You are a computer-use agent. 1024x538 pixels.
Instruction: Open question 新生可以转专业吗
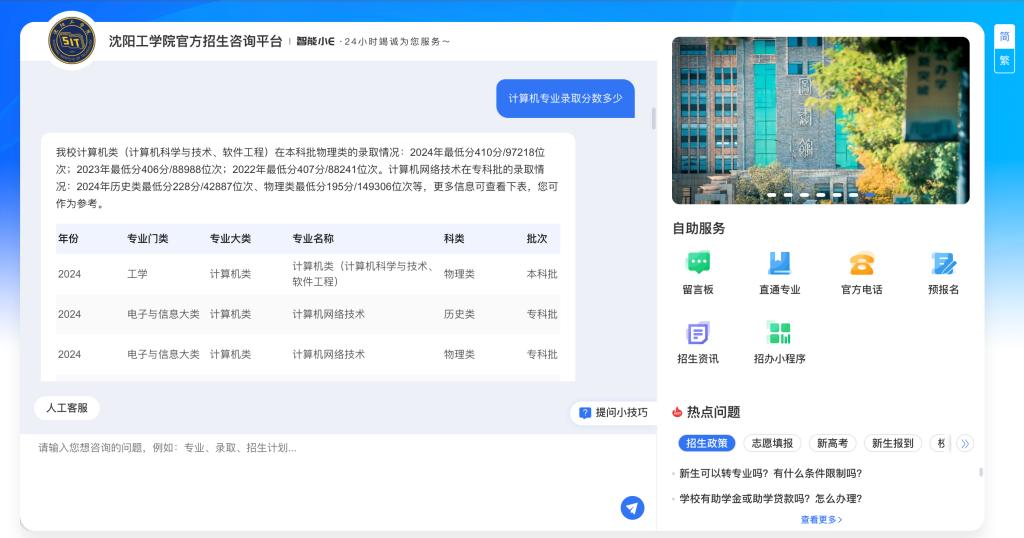(x=770, y=473)
